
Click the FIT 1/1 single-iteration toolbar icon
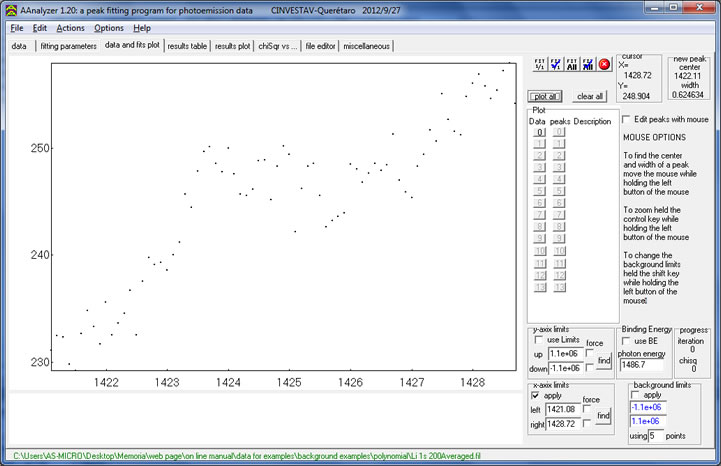540,65
